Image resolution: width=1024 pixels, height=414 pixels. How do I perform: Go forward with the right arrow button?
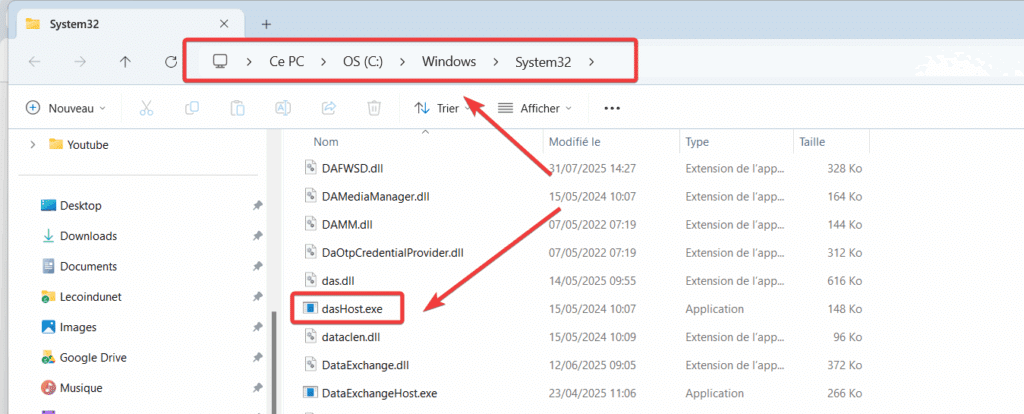click(80, 62)
